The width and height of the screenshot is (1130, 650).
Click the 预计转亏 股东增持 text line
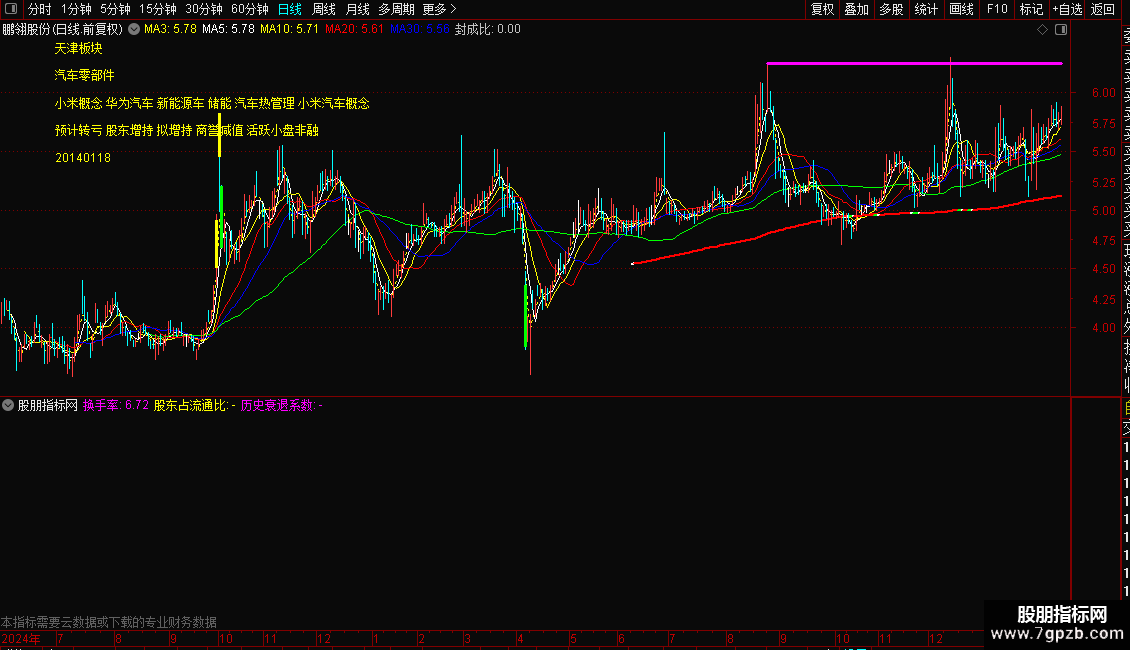click(x=187, y=130)
